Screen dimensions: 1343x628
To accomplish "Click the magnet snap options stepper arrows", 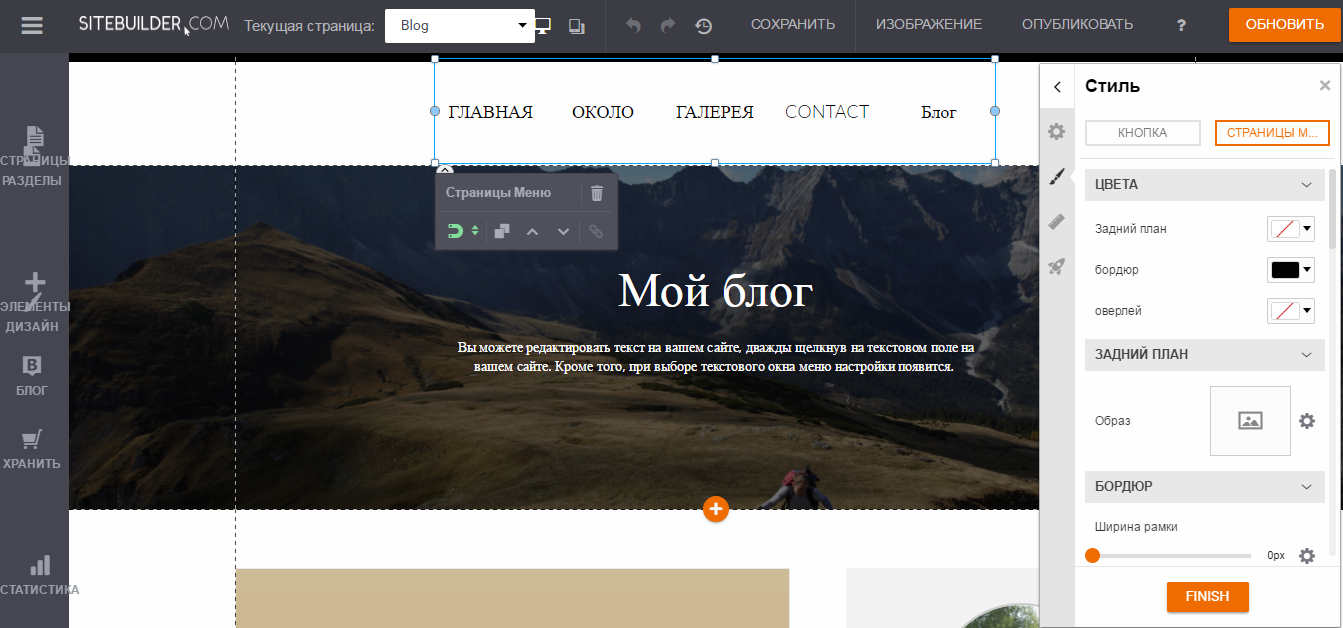I will click(475, 231).
